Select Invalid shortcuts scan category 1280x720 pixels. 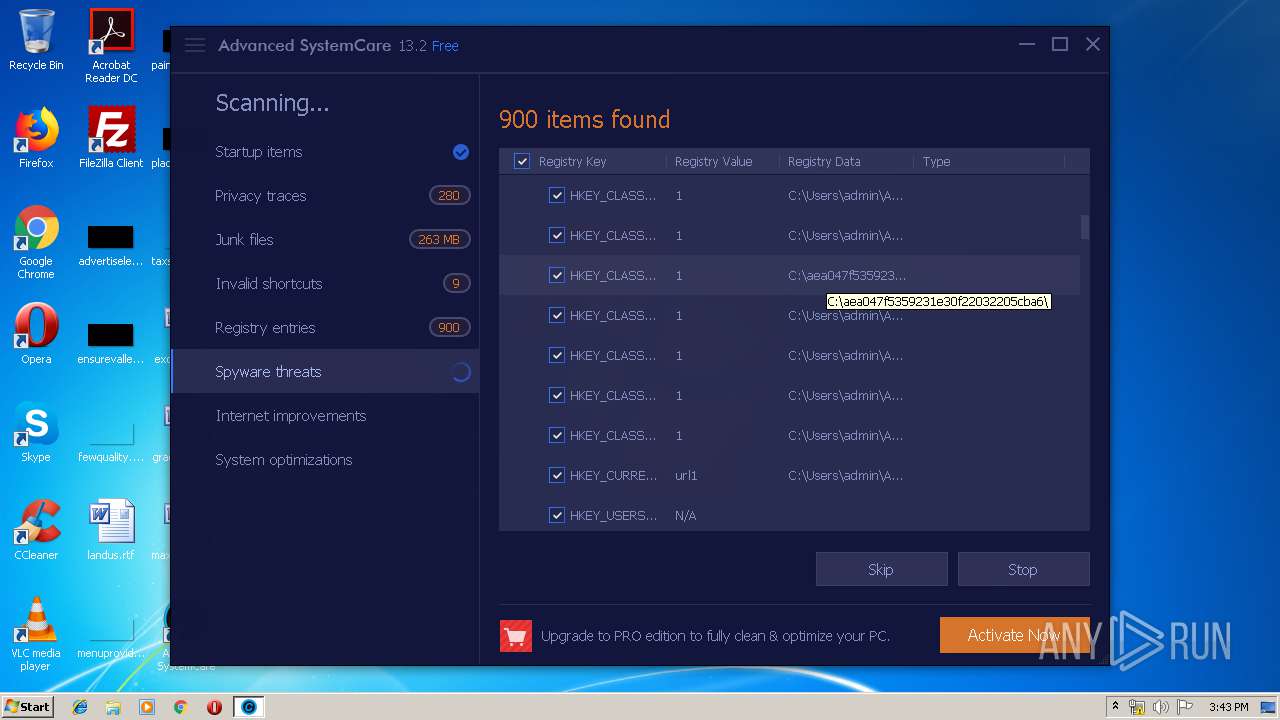[x=325, y=284]
